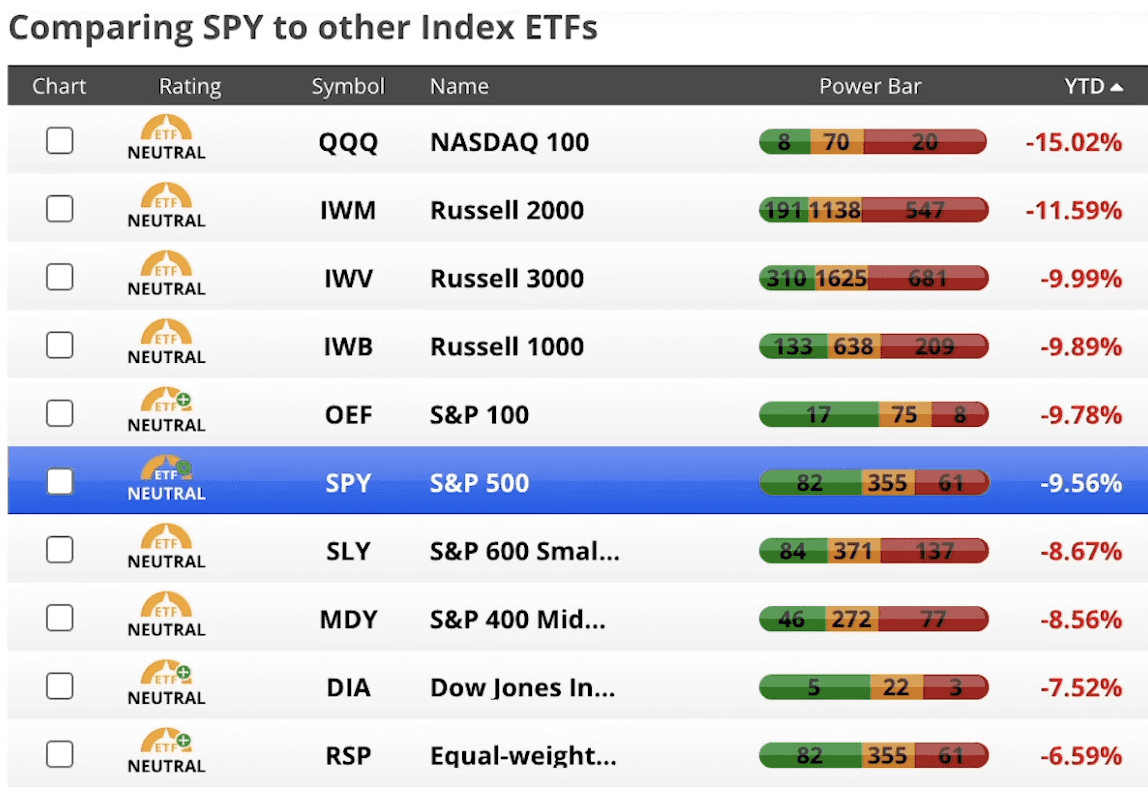Screen dimensions: 1148x794
Task: Select the name NASDAQ 100
Action: click(x=510, y=142)
